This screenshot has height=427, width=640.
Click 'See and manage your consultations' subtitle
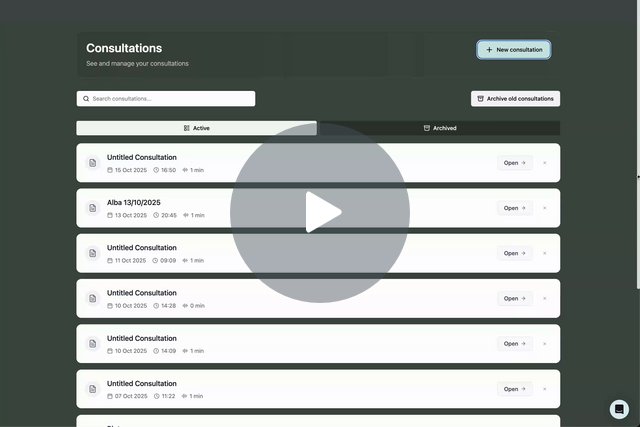tap(137, 64)
